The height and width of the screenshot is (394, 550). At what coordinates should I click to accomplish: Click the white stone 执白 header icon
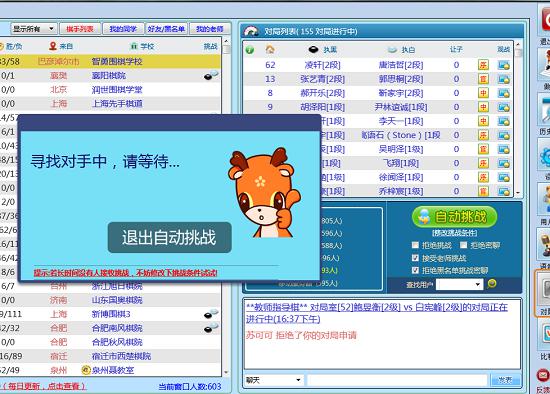click(393, 50)
